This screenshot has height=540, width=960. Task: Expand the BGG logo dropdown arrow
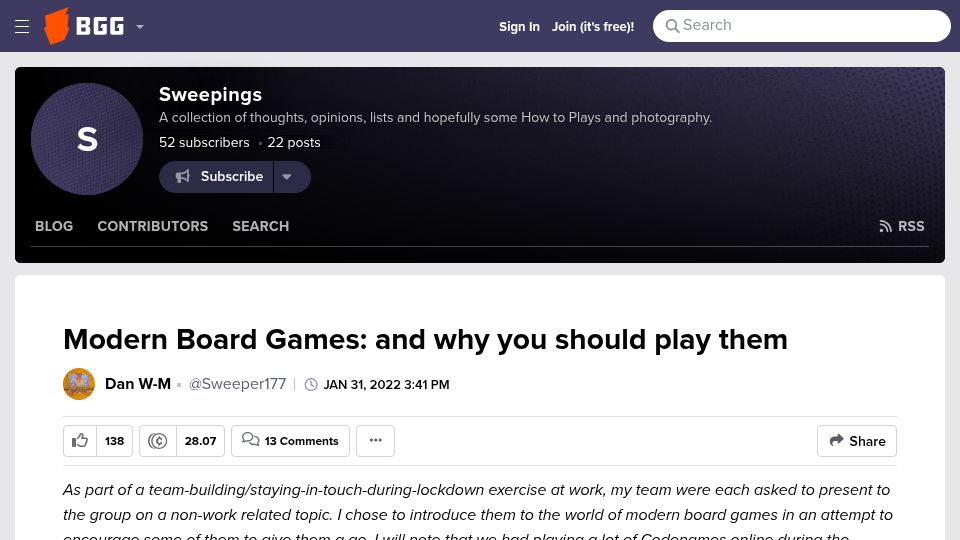coord(140,27)
